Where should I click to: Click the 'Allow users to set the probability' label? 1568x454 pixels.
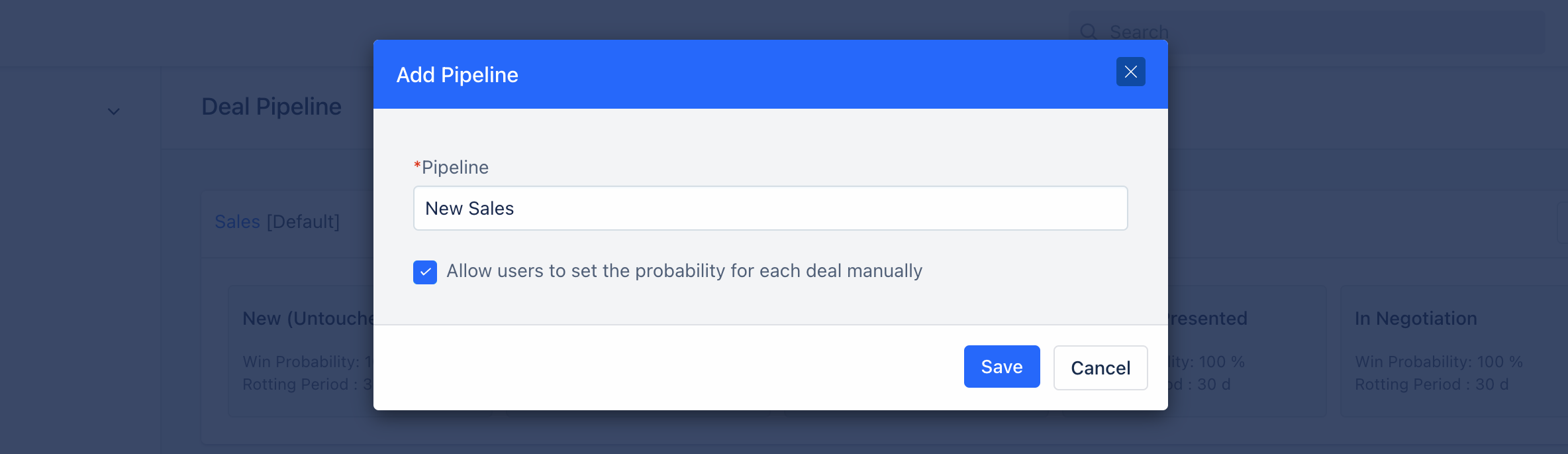click(x=684, y=271)
